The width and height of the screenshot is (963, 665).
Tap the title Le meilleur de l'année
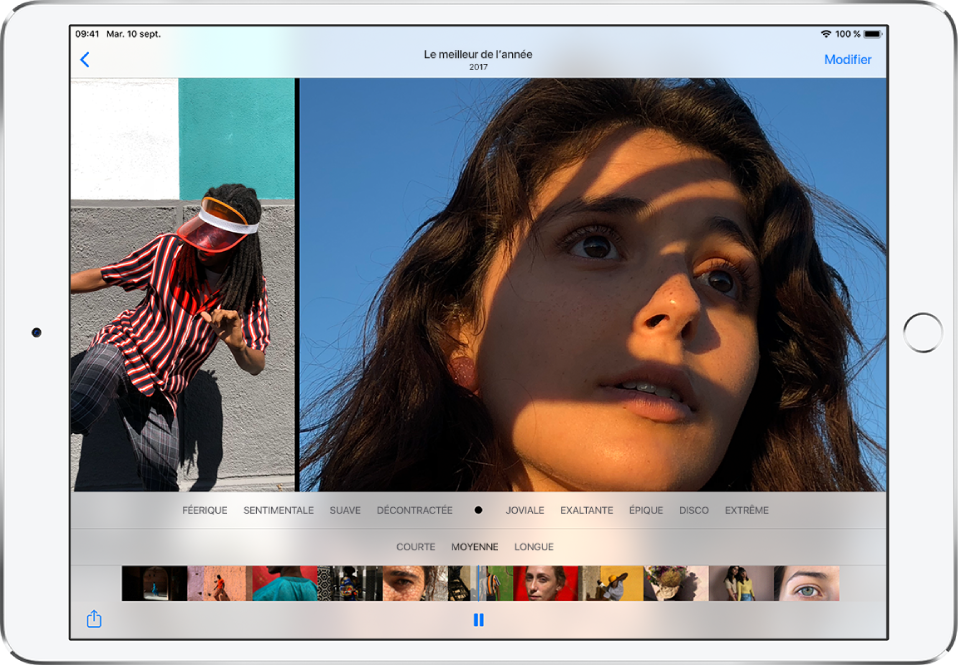pyautogui.click(x=478, y=54)
